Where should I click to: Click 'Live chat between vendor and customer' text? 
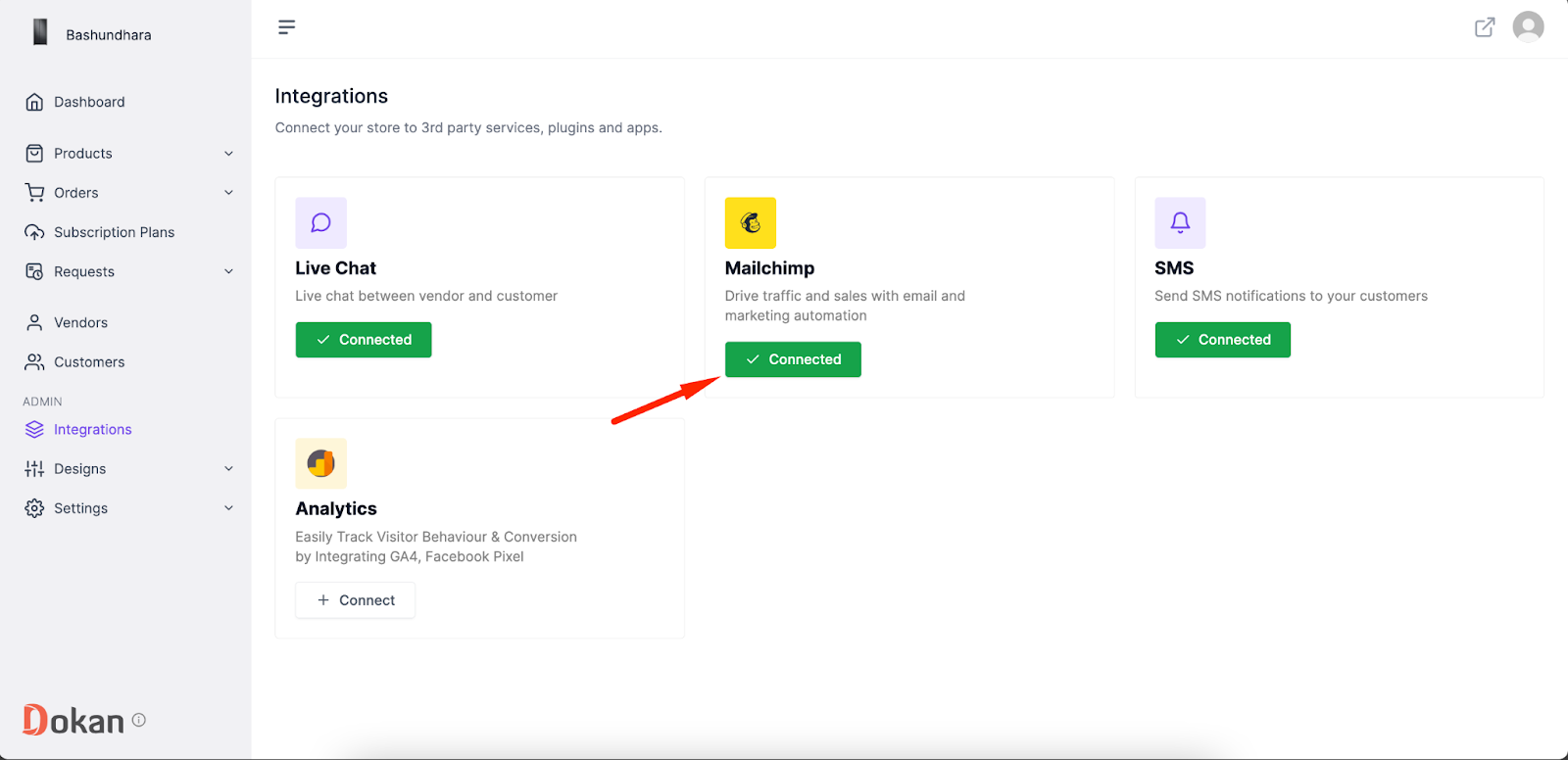tap(426, 296)
